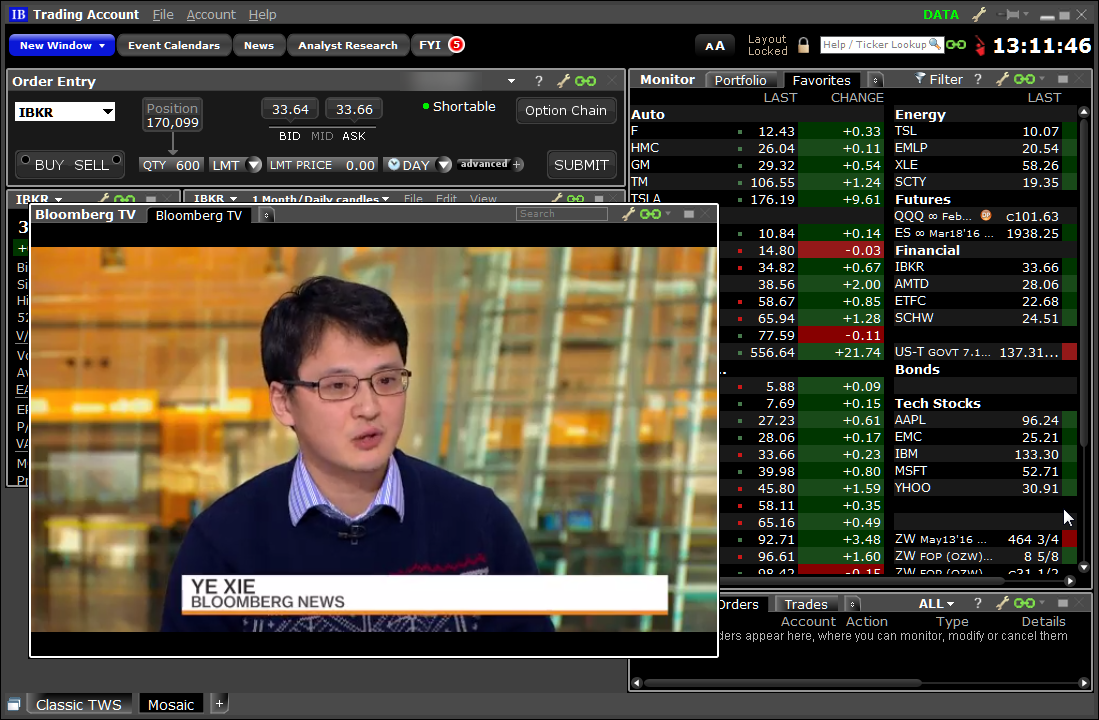Click the Bloomberg TV wrench settings icon
Screen dimensions: 1099x720
629,214
